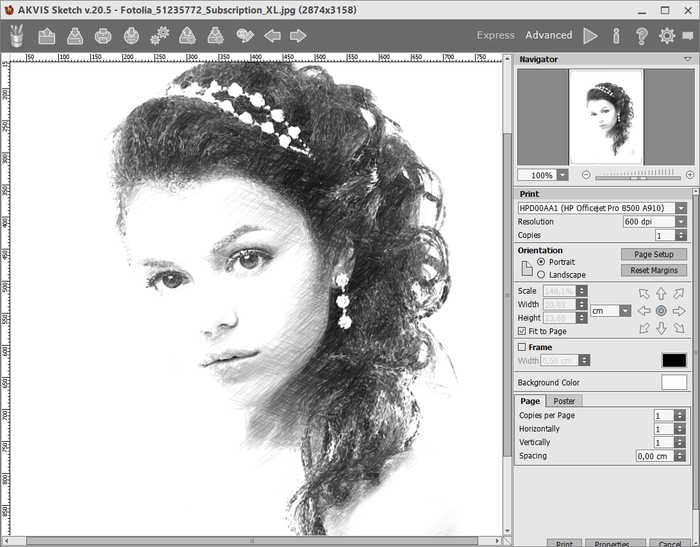Click the guiding lines pencil icon

click(x=245, y=36)
